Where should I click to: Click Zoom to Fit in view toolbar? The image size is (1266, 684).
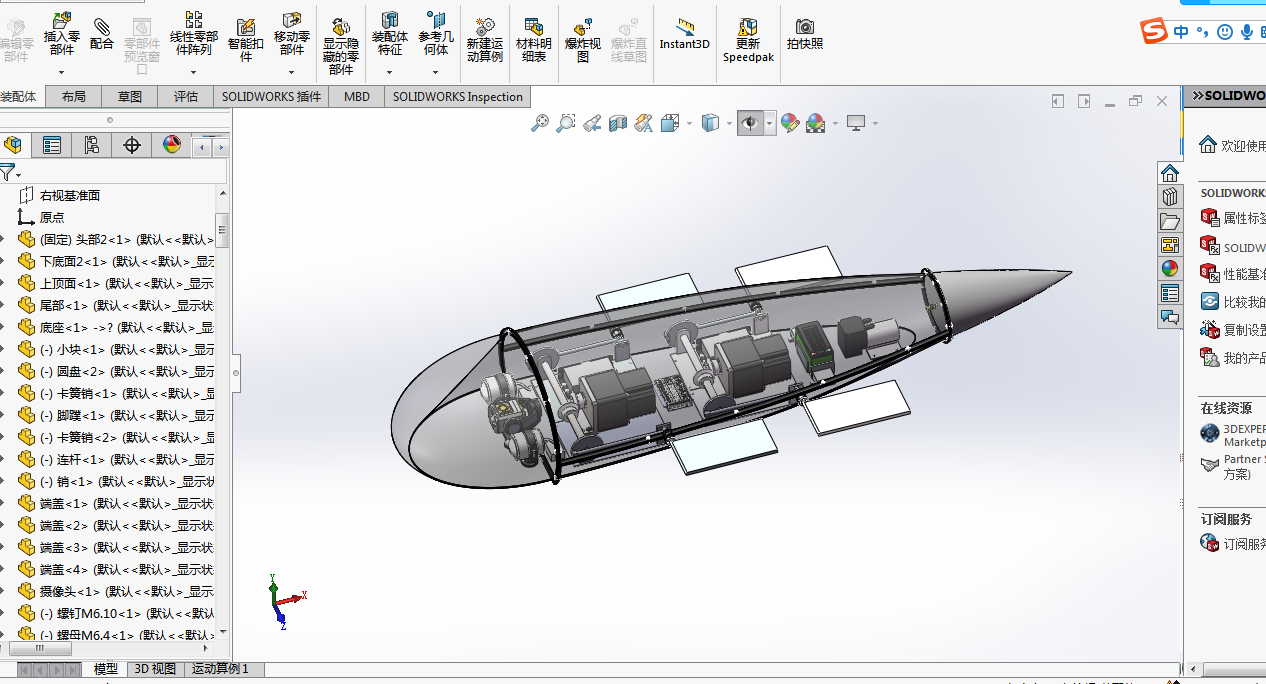(x=540, y=123)
